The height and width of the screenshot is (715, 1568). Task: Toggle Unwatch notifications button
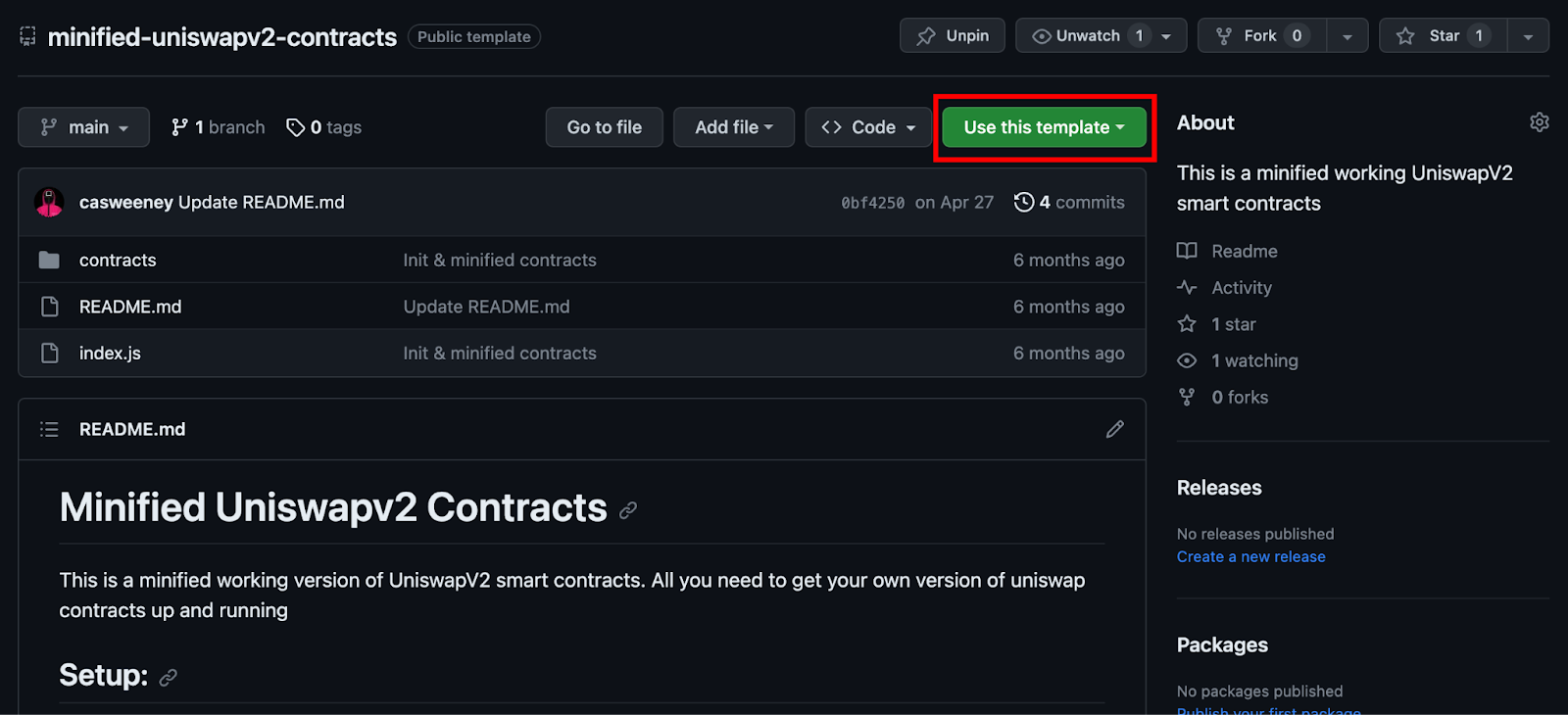tap(1101, 36)
